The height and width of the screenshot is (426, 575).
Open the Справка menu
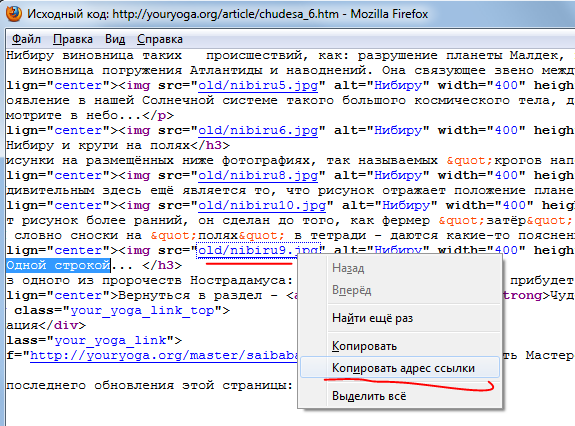[x=160, y=39]
